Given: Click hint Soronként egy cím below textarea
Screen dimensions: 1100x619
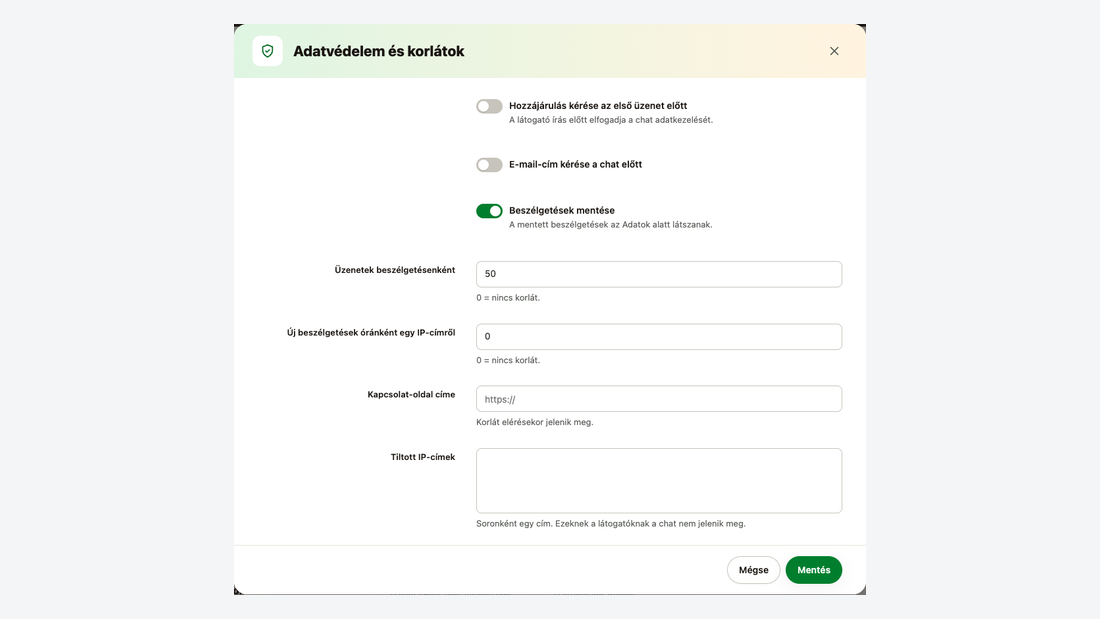Looking at the screenshot, I should click(610, 524).
